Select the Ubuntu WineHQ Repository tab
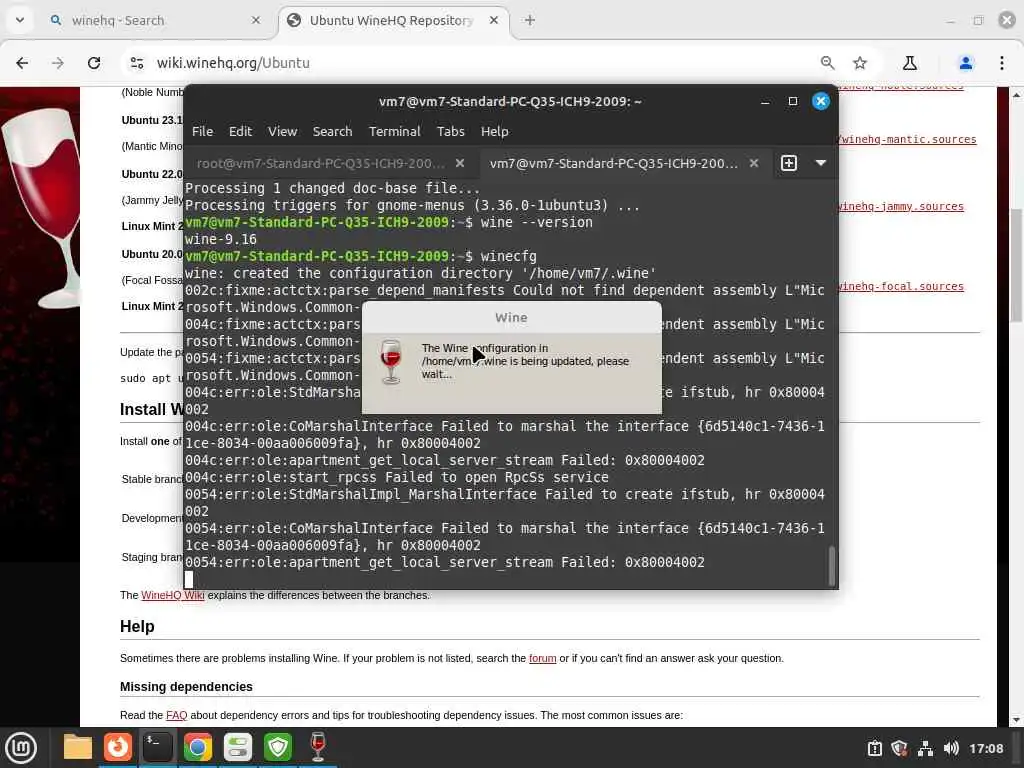 click(x=394, y=20)
